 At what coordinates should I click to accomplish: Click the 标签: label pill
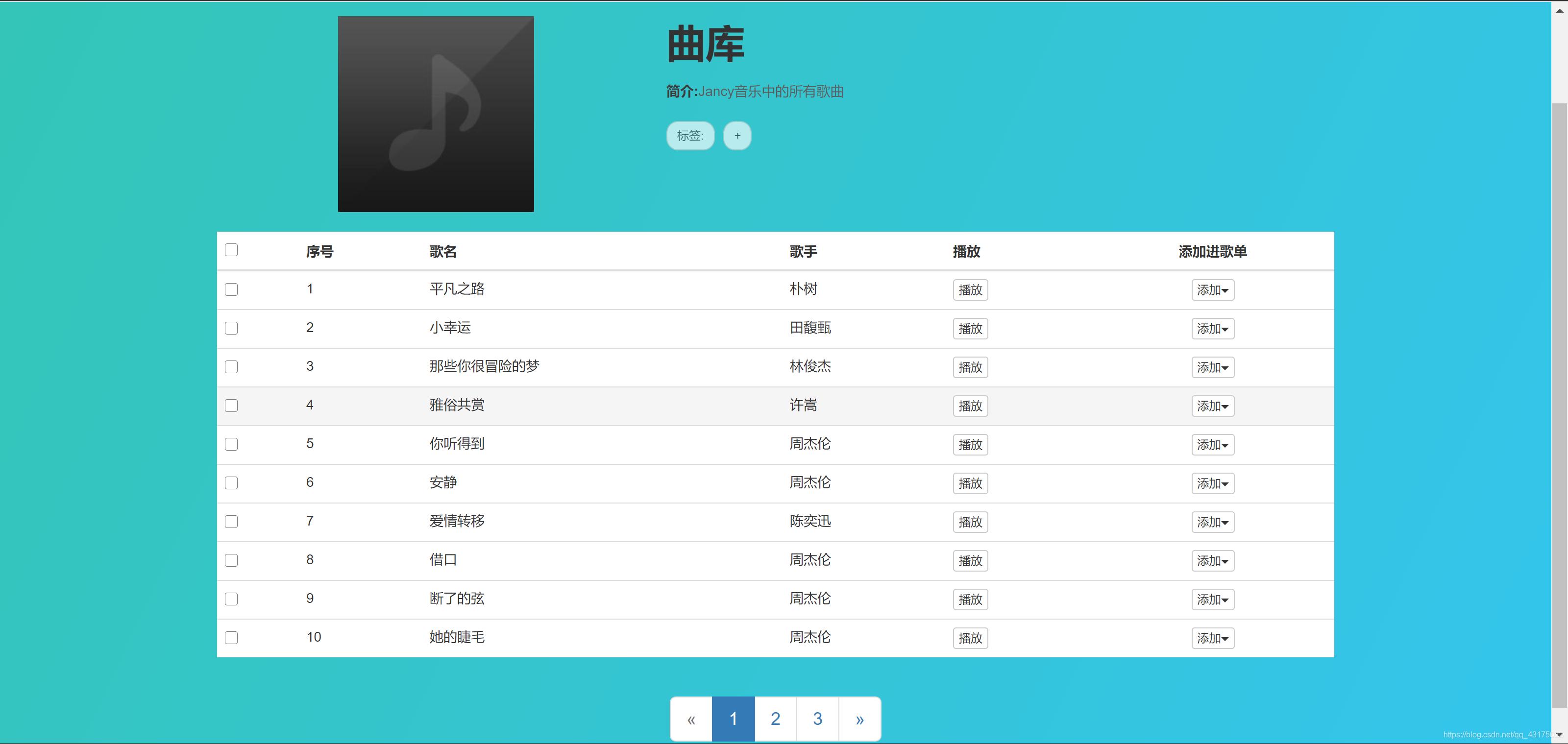(x=690, y=136)
